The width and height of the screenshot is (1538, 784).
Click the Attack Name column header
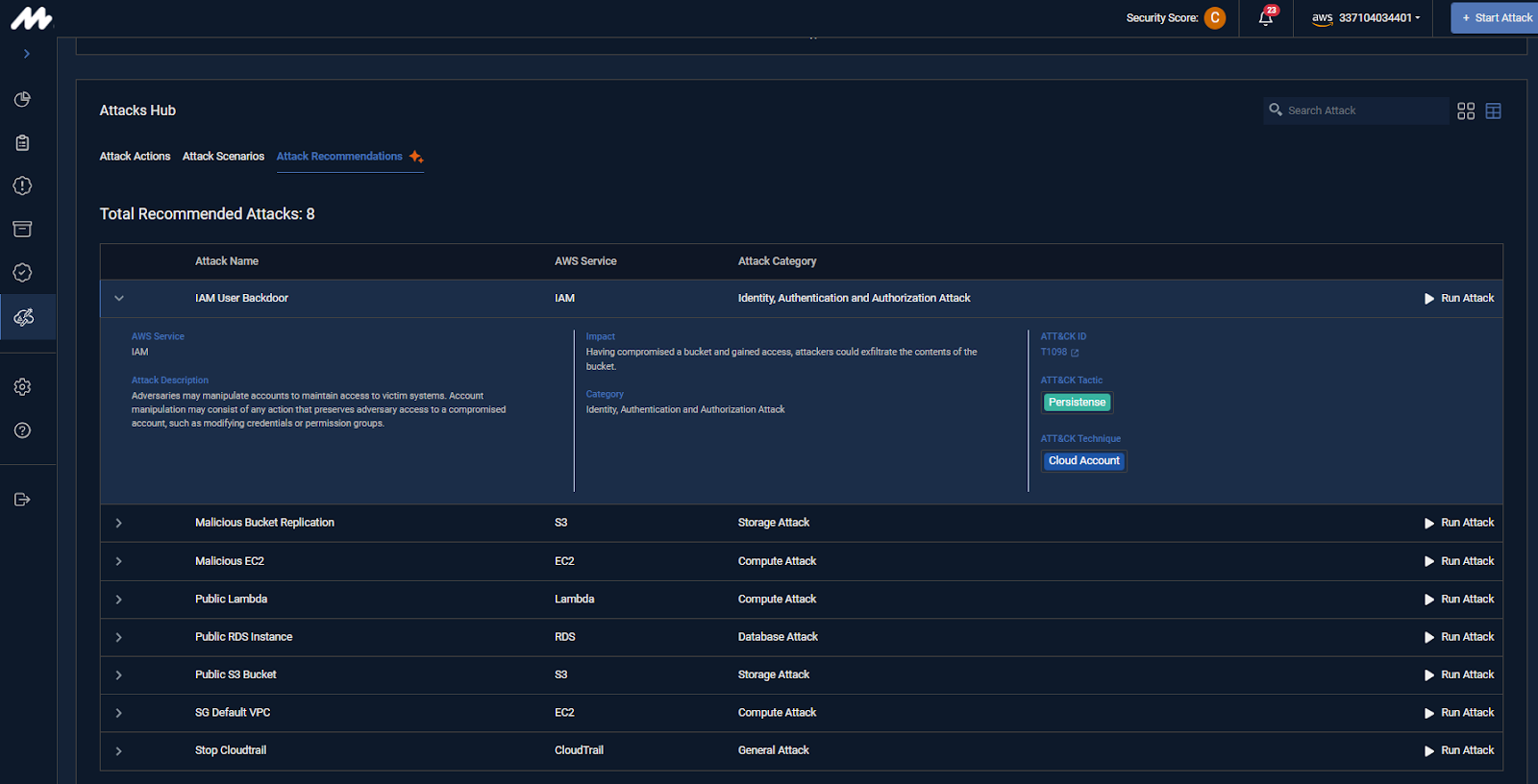point(227,261)
